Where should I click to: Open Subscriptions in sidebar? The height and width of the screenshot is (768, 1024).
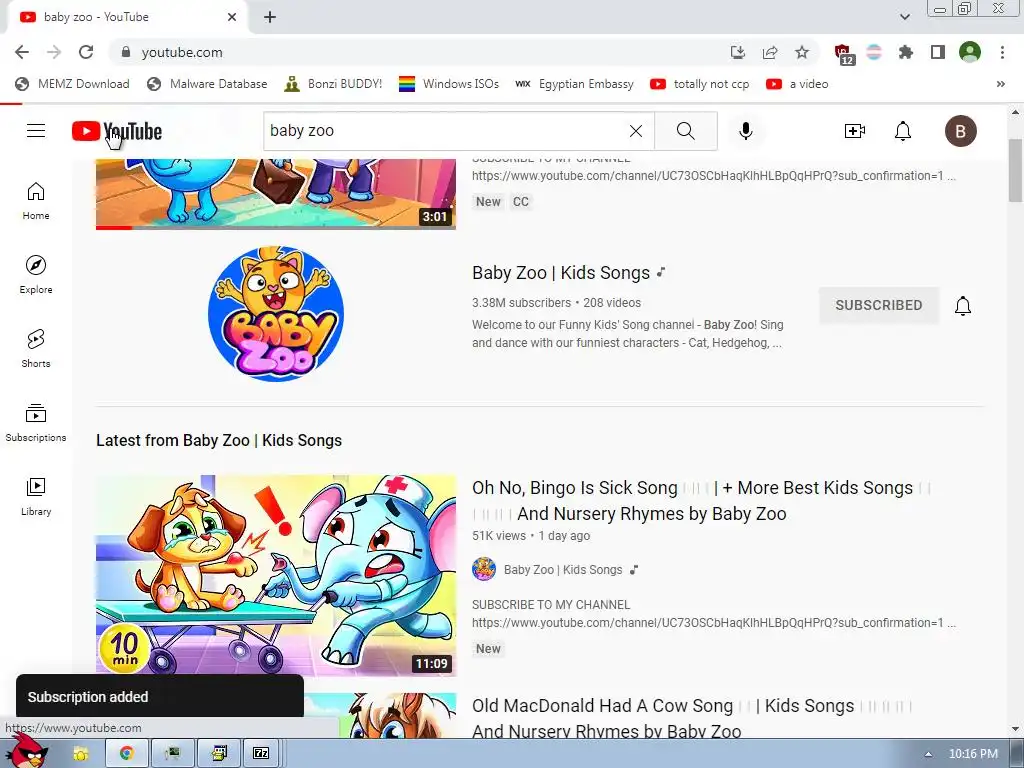36,423
